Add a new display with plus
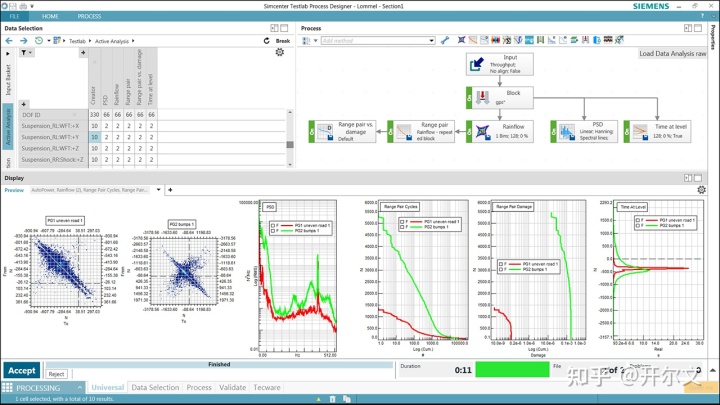Screen dimensions: 720x405 pyautogui.click(x=170, y=190)
